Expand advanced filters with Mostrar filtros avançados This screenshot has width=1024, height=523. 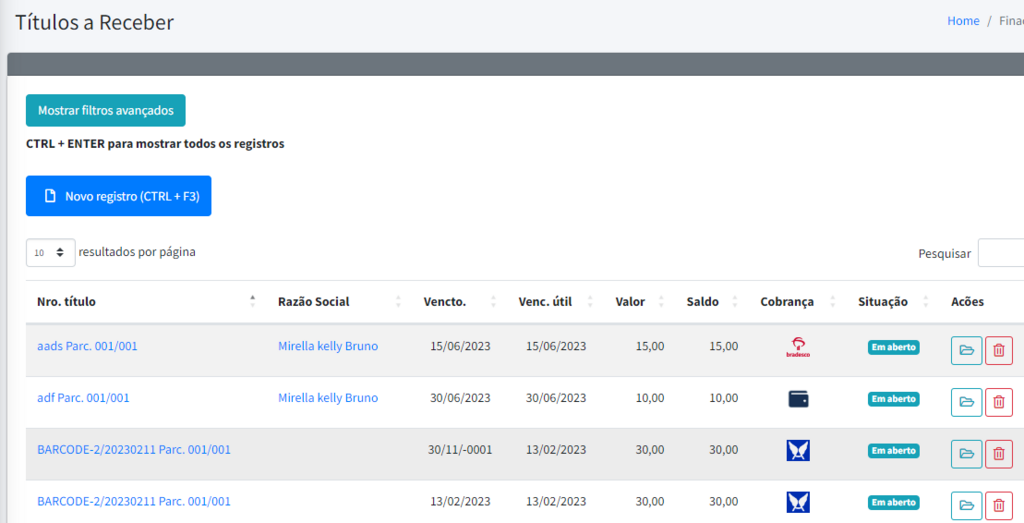click(x=105, y=110)
